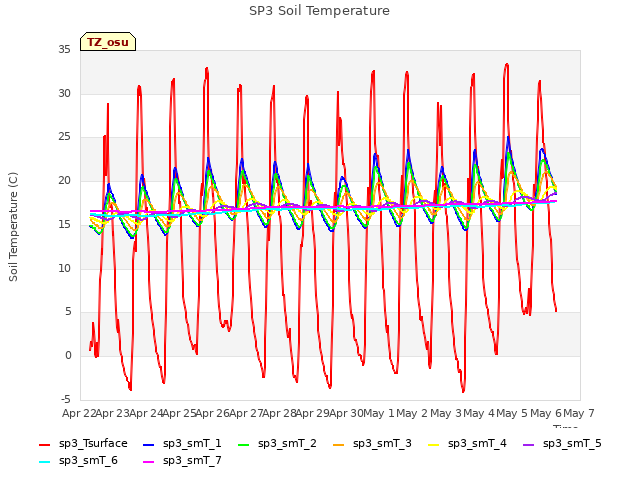640x480 pixels.
Task: Click the green sp3_smT_2 legend swatch
Action: (x=244, y=445)
